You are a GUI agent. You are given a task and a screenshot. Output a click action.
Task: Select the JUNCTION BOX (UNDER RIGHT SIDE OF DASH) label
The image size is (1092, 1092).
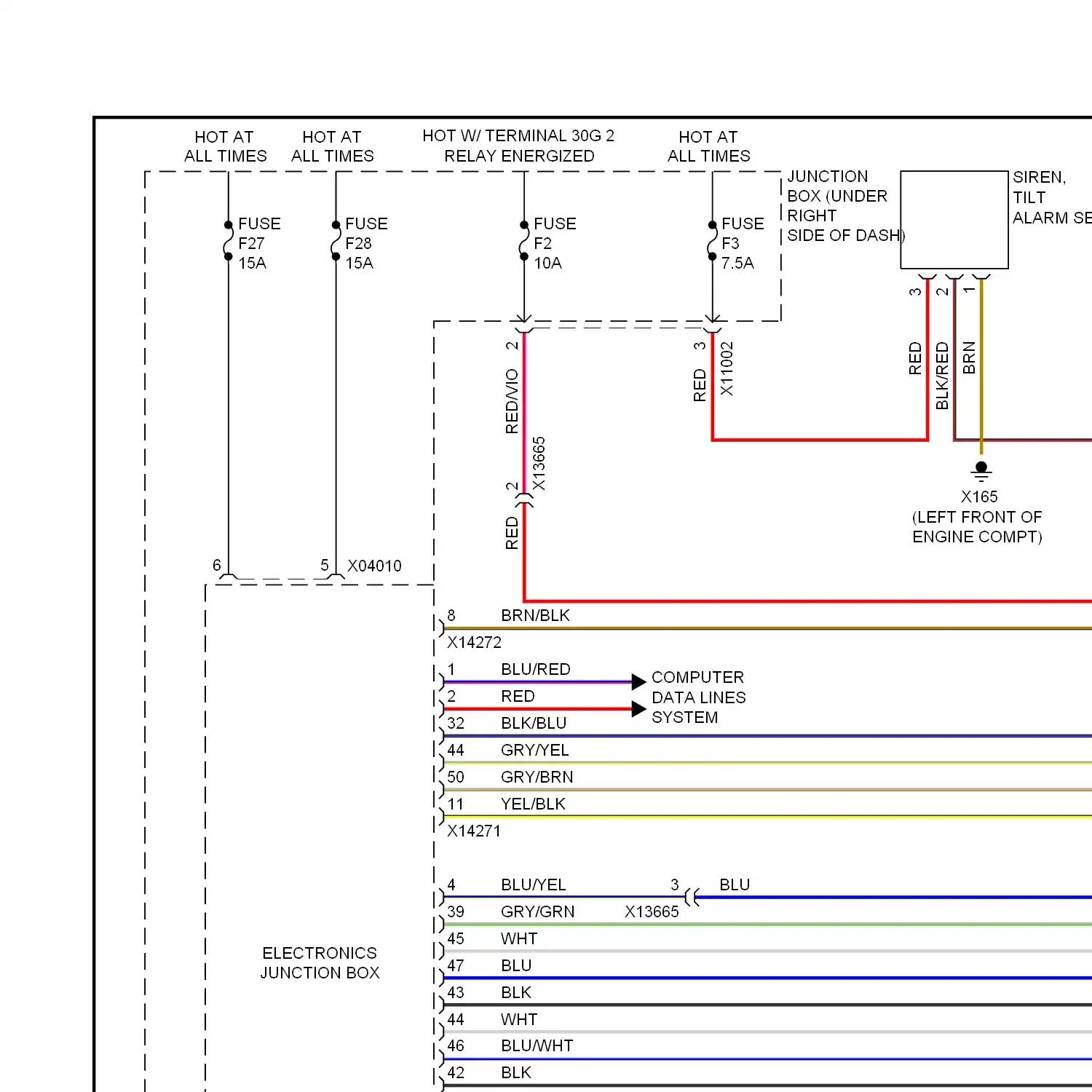coord(846,206)
